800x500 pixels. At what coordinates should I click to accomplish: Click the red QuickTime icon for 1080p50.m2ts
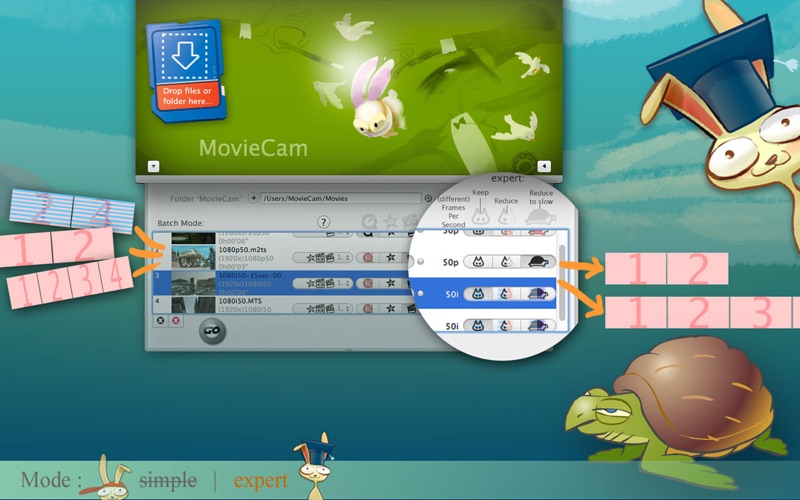point(367,258)
